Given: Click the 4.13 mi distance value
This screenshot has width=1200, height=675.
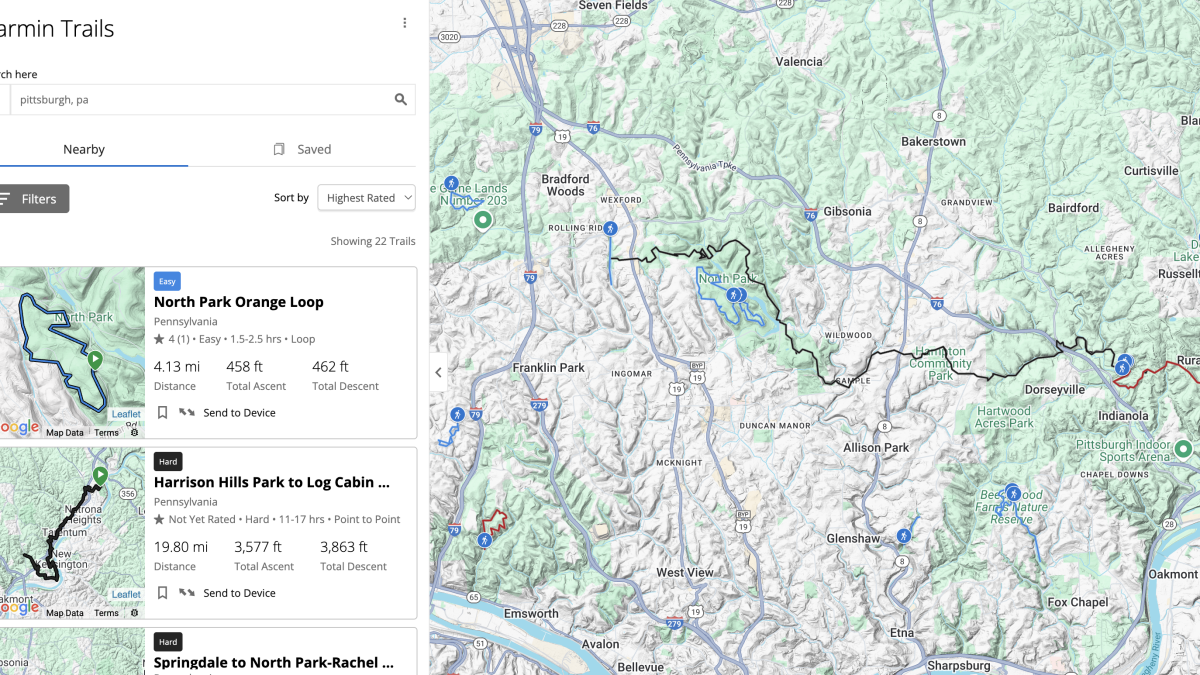Looking at the screenshot, I should pos(177,367).
